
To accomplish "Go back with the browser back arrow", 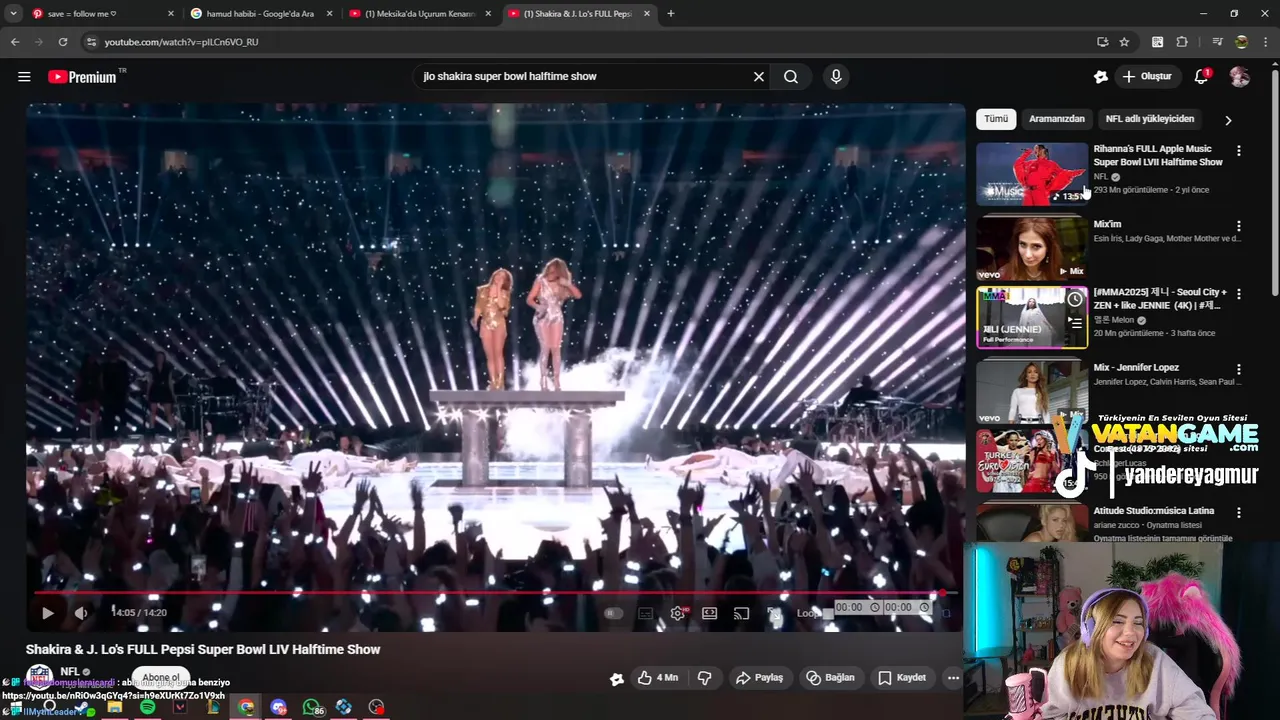I will pos(15,42).
